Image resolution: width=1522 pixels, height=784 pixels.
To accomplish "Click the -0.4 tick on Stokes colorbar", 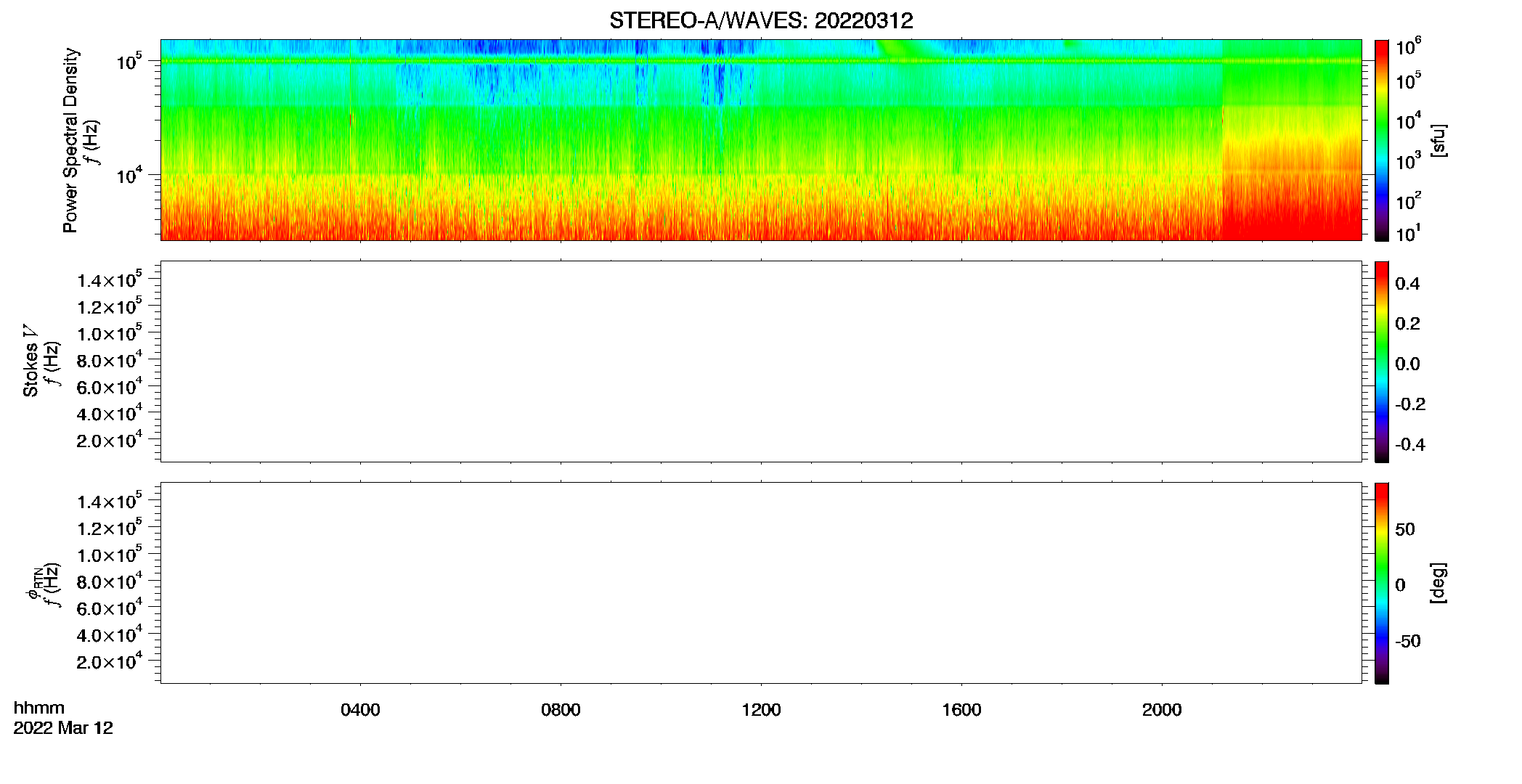I will [x=1410, y=444].
